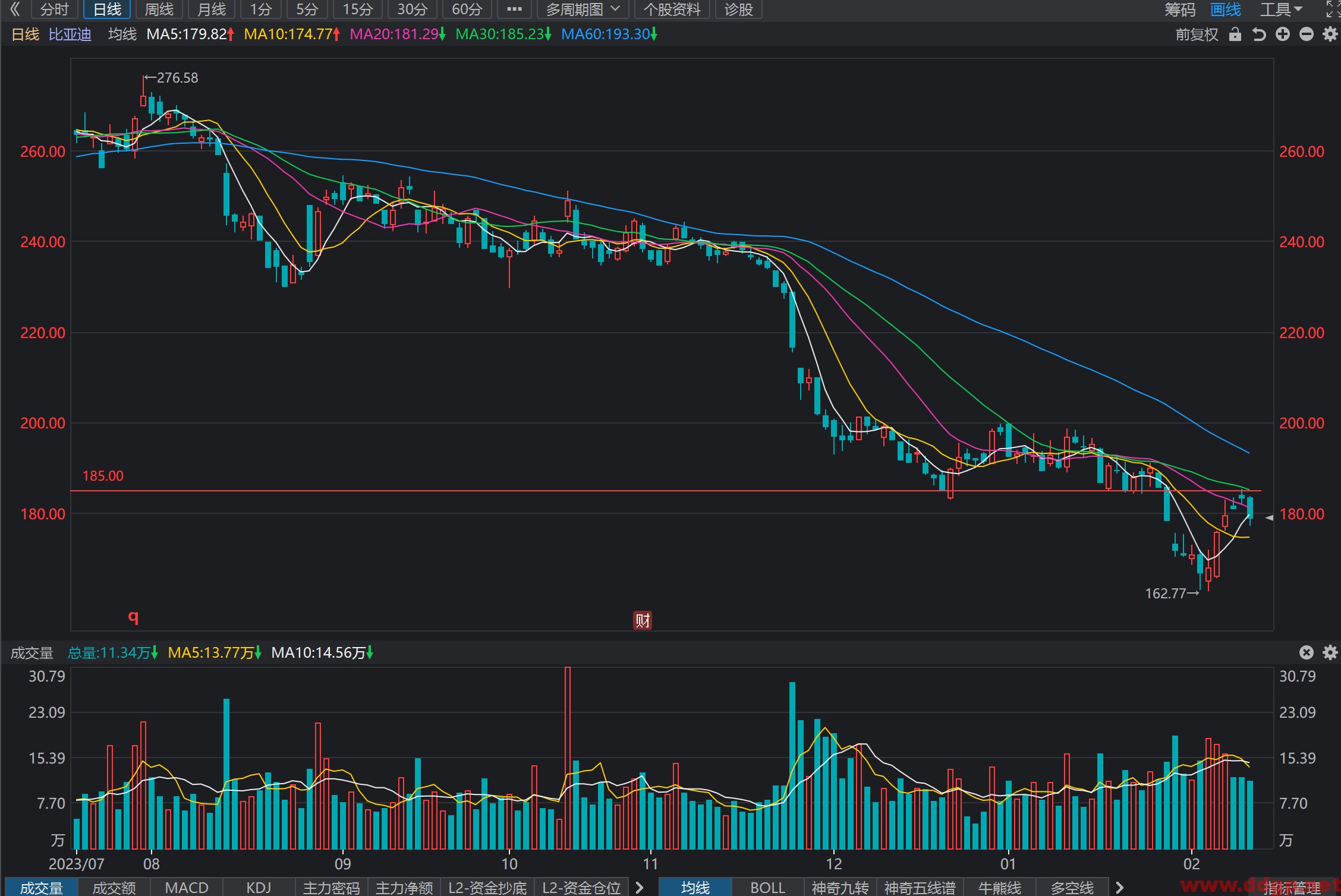Open volume panel settings gear
1341x896 pixels.
click(x=1330, y=652)
